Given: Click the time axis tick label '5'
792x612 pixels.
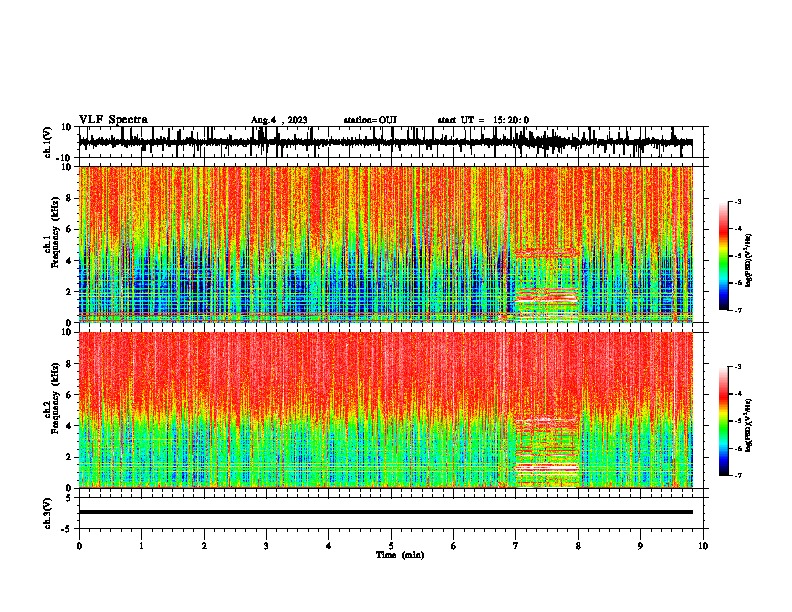Looking at the screenshot, I should point(391,546).
